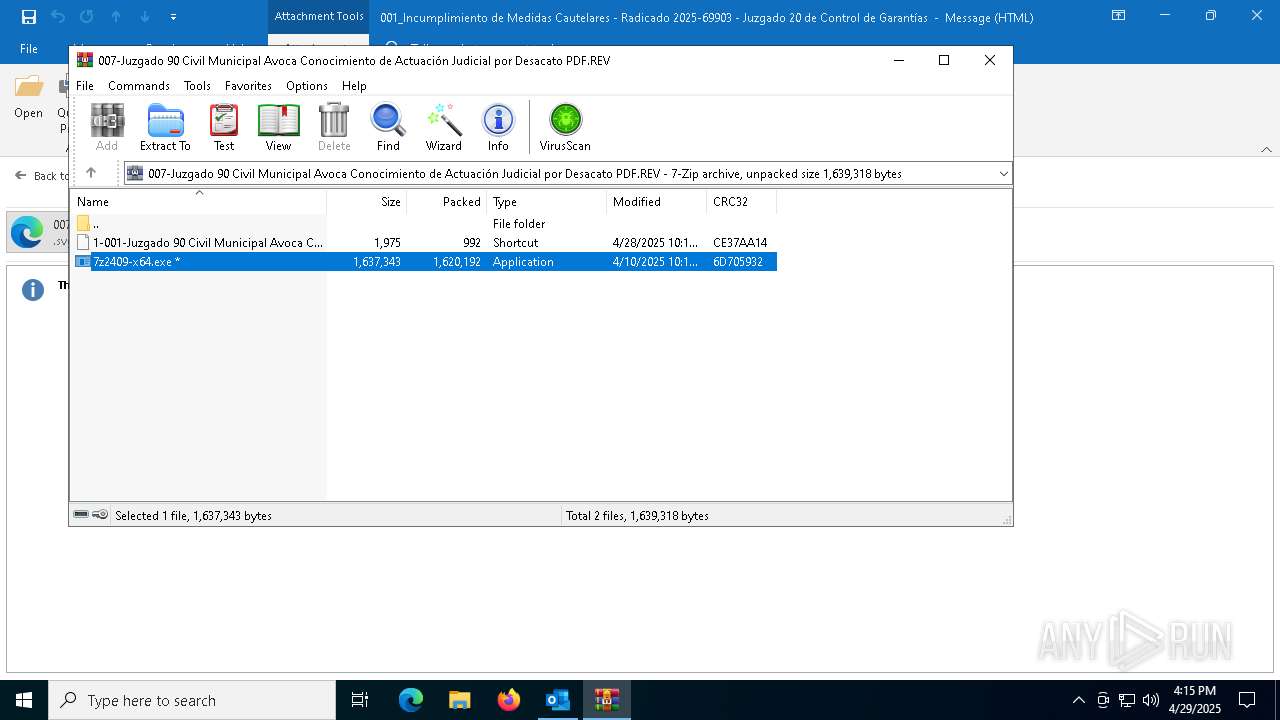Sort by Size column header
Screen dimensions: 1280x720
[366, 201]
